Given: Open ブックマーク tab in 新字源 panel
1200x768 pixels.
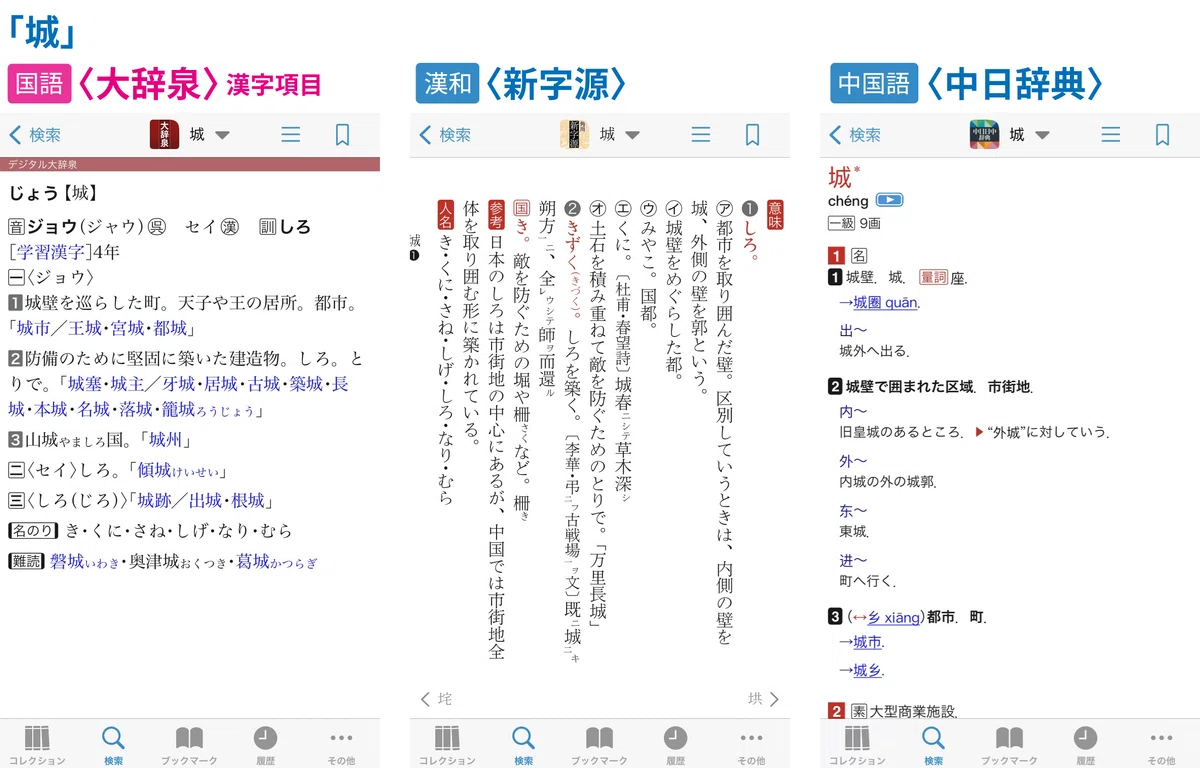Looking at the screenshot, I should 599,745.
